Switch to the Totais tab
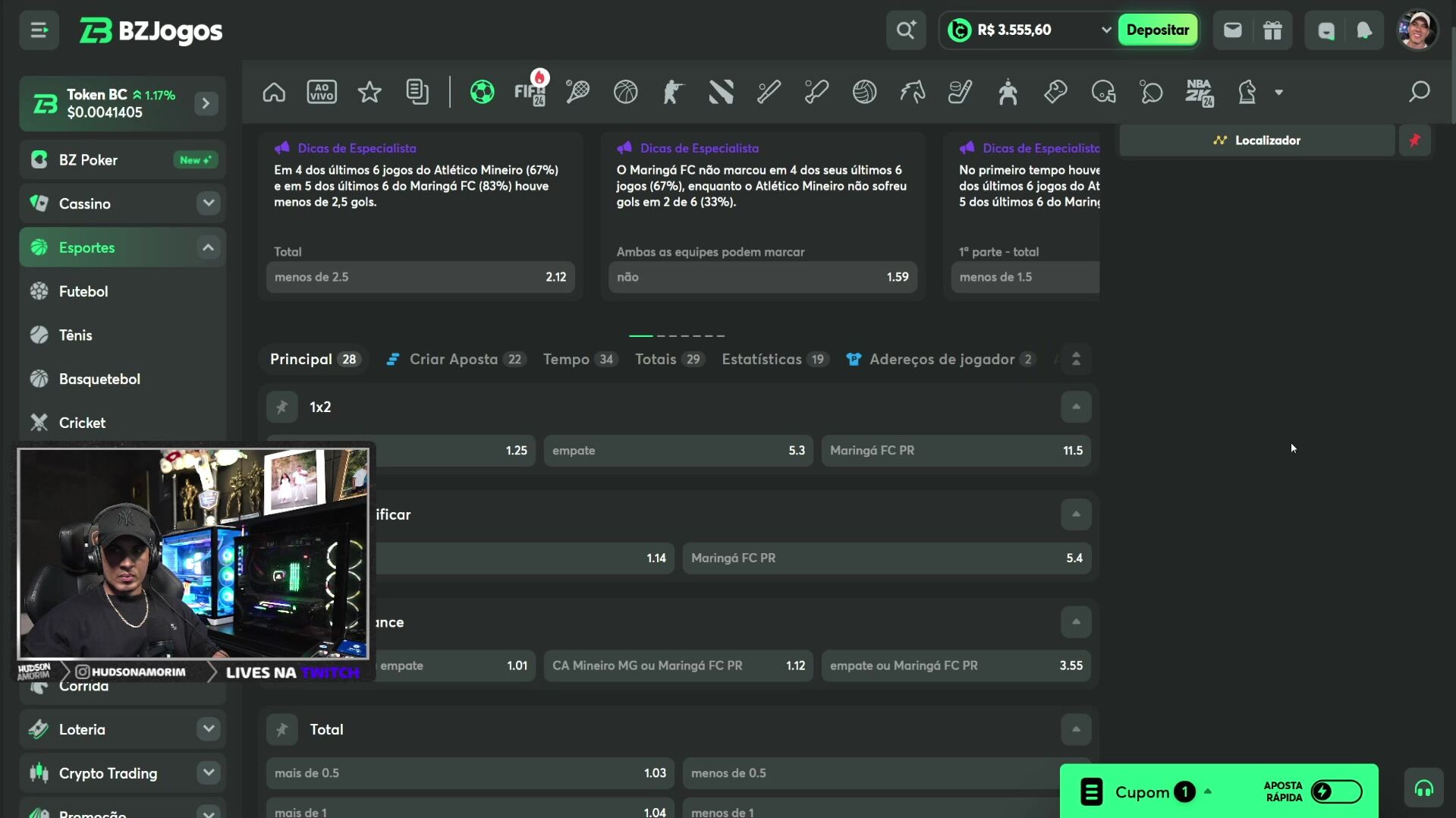Screen dimensions: 1456x818 [x=669, y=359]
